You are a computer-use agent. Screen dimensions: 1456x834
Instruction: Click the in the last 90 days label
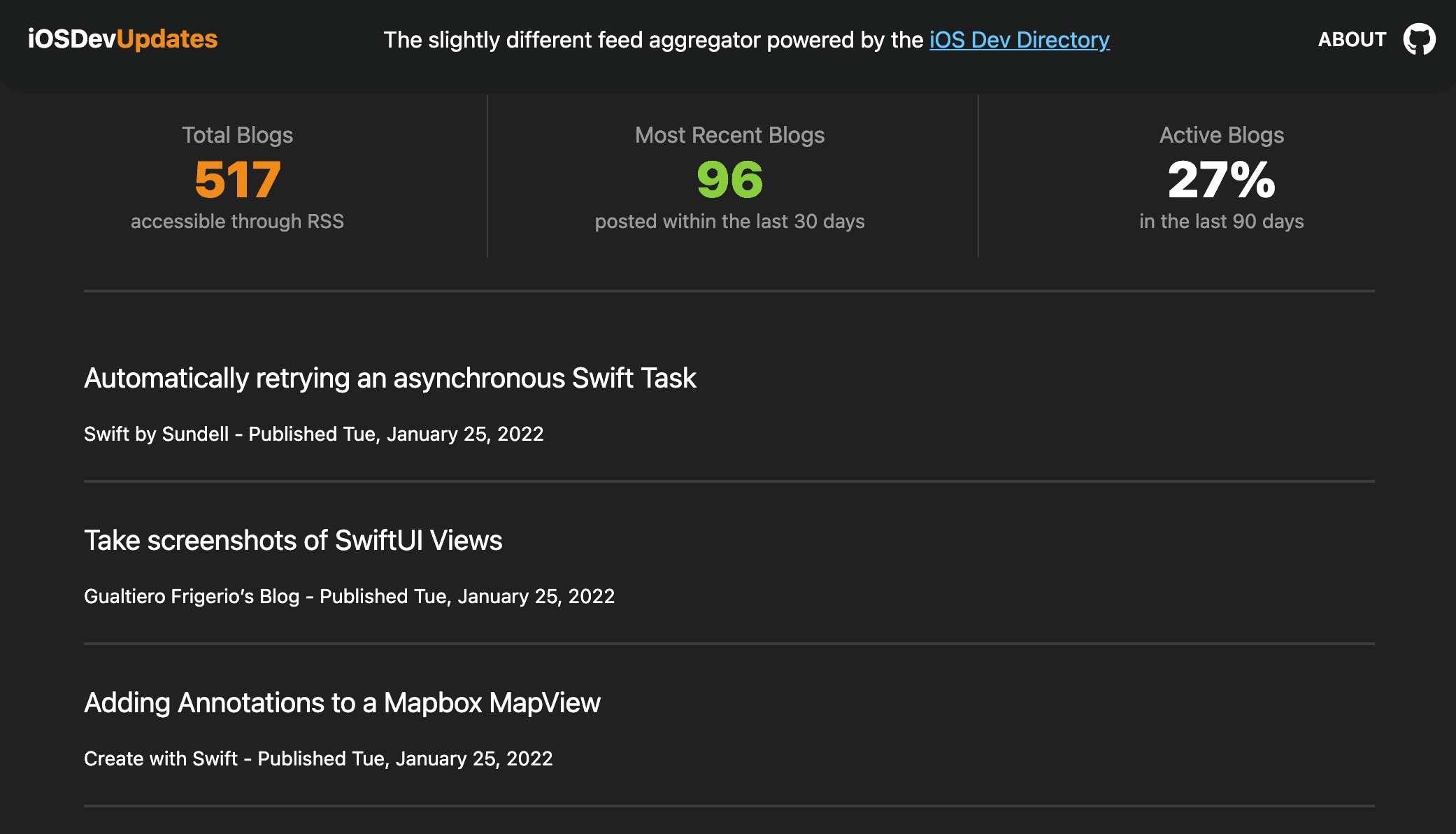[1221, 221]
